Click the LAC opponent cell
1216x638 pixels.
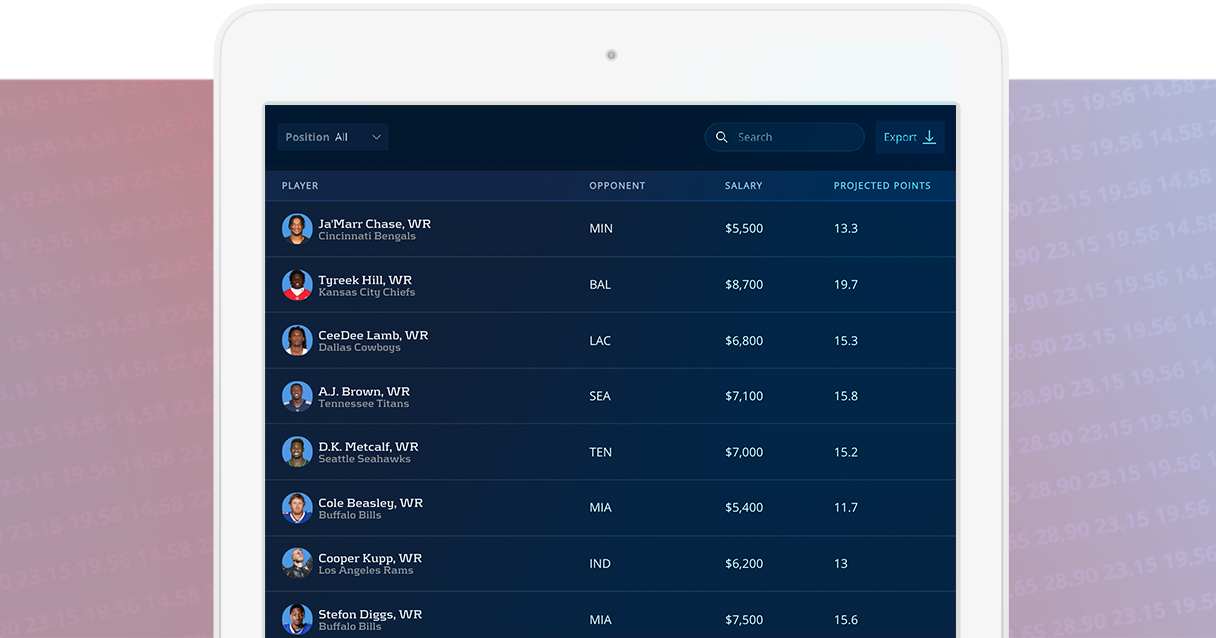click(x=600, y=341)
